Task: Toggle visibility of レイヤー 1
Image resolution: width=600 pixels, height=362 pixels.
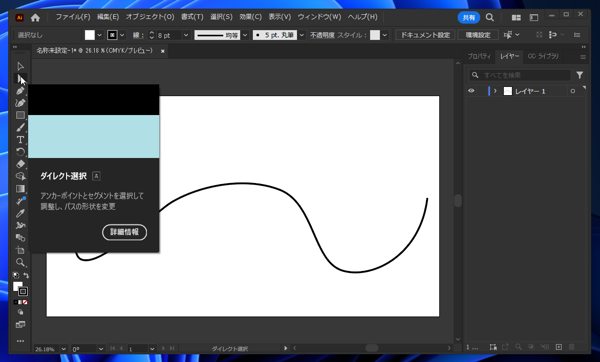Action: pyautogui.click(x=471, y=91)
